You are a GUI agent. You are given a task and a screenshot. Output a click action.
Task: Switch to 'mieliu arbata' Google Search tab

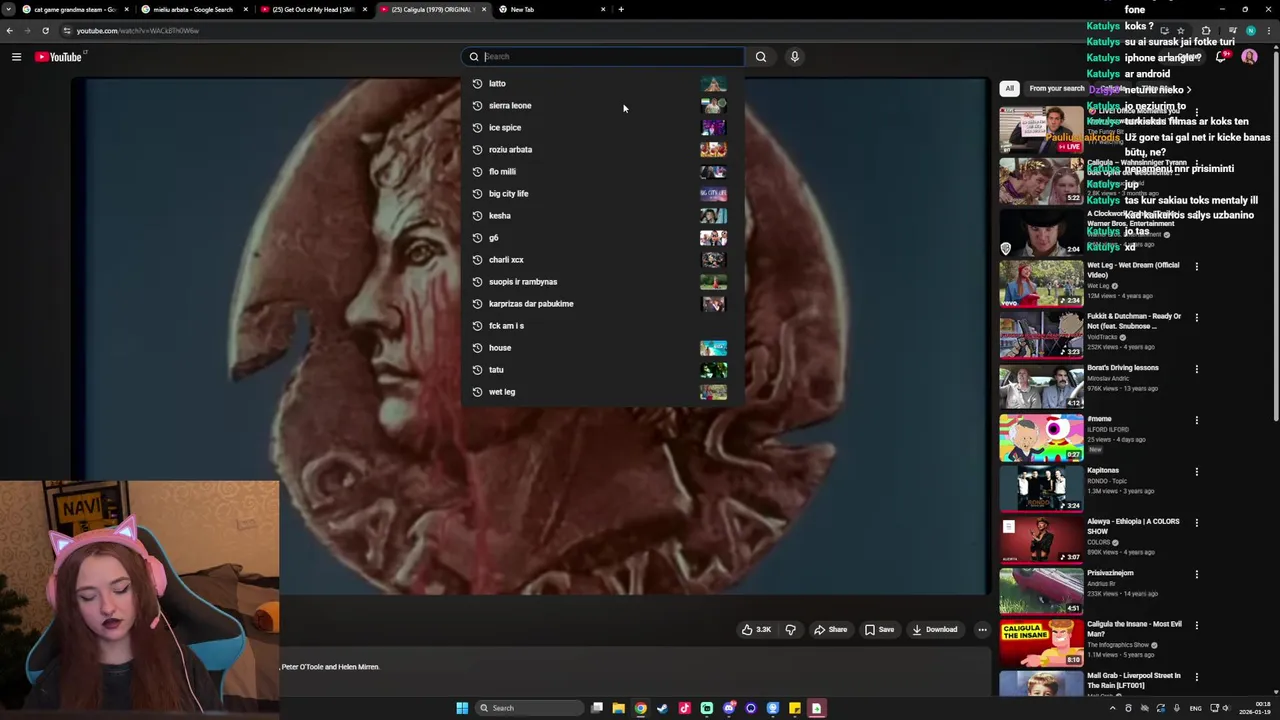tap(193, 9)
